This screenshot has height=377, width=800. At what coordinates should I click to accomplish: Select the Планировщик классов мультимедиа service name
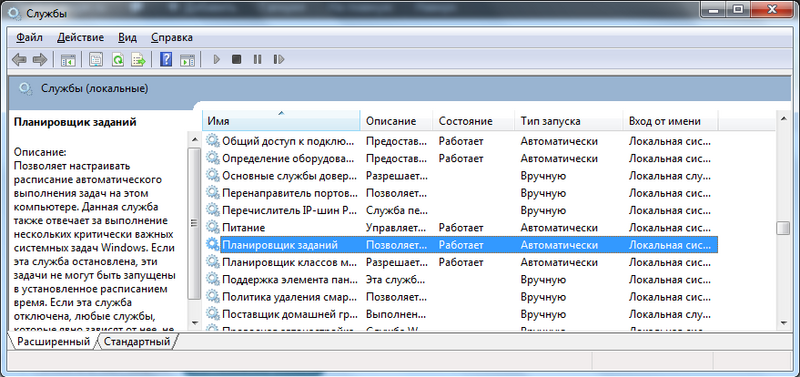289,262
